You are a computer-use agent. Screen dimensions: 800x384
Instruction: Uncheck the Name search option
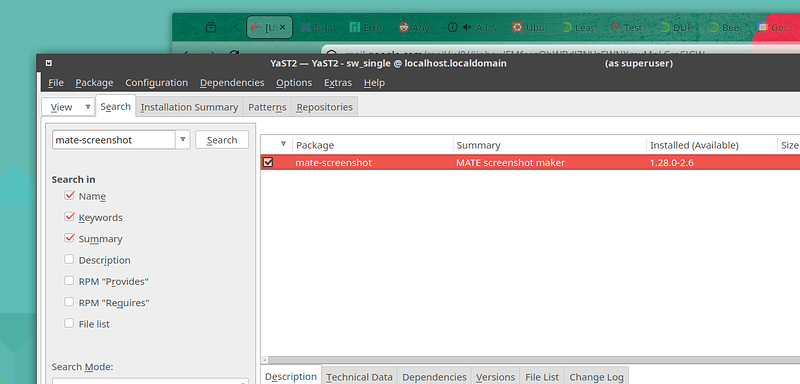coord(69,195)
